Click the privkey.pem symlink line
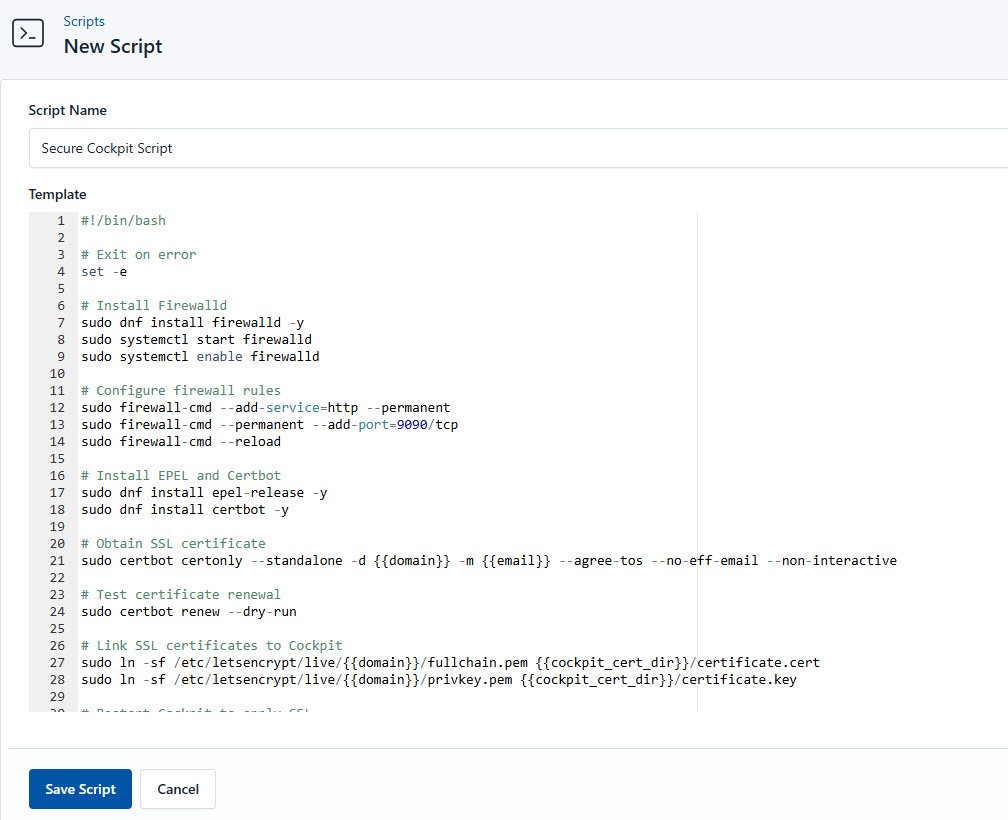The width and height of the screenshot is (1008, 820). (x=438, y=679)
